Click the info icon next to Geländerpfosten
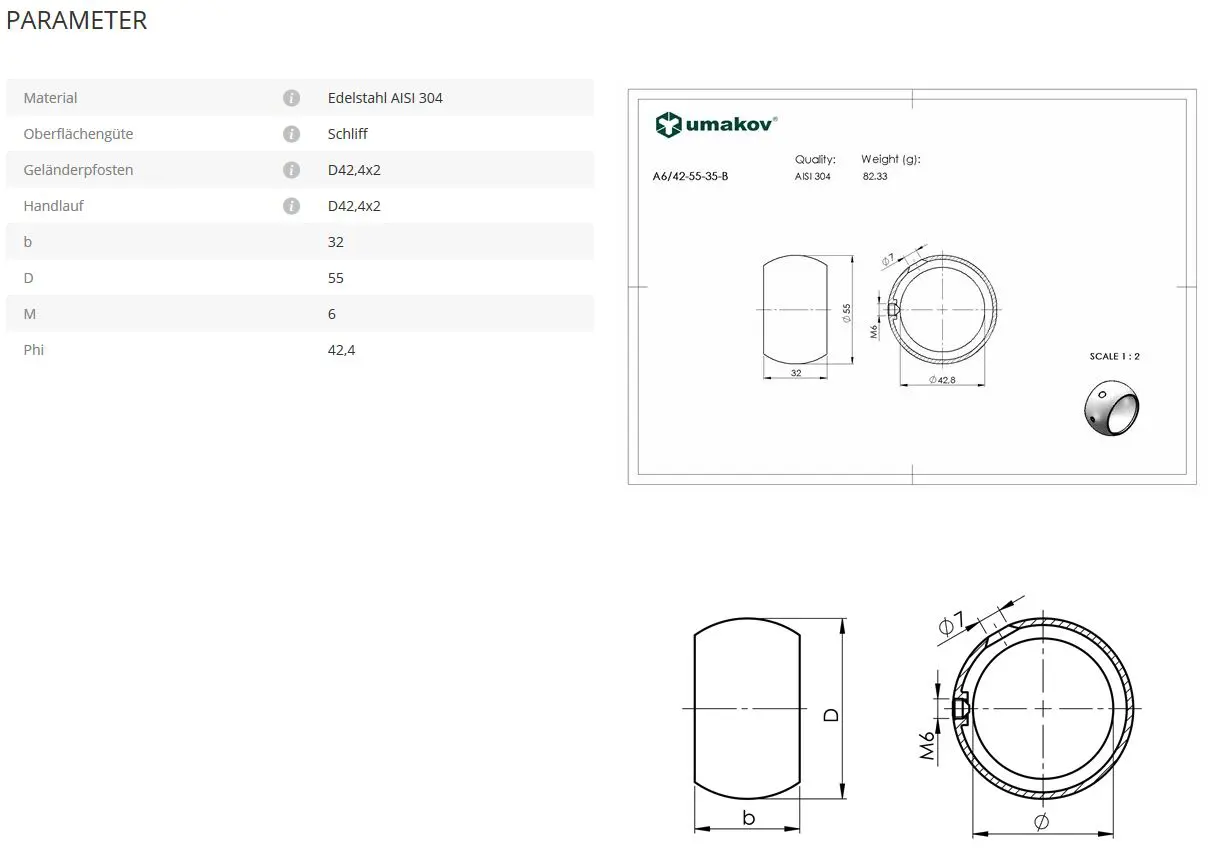Screen dimensions: 1208x863 coord(291,170)
